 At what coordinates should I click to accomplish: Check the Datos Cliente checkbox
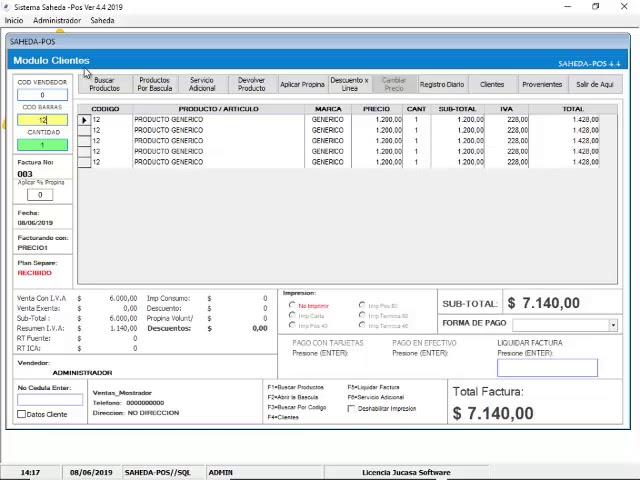pos(22,414)
